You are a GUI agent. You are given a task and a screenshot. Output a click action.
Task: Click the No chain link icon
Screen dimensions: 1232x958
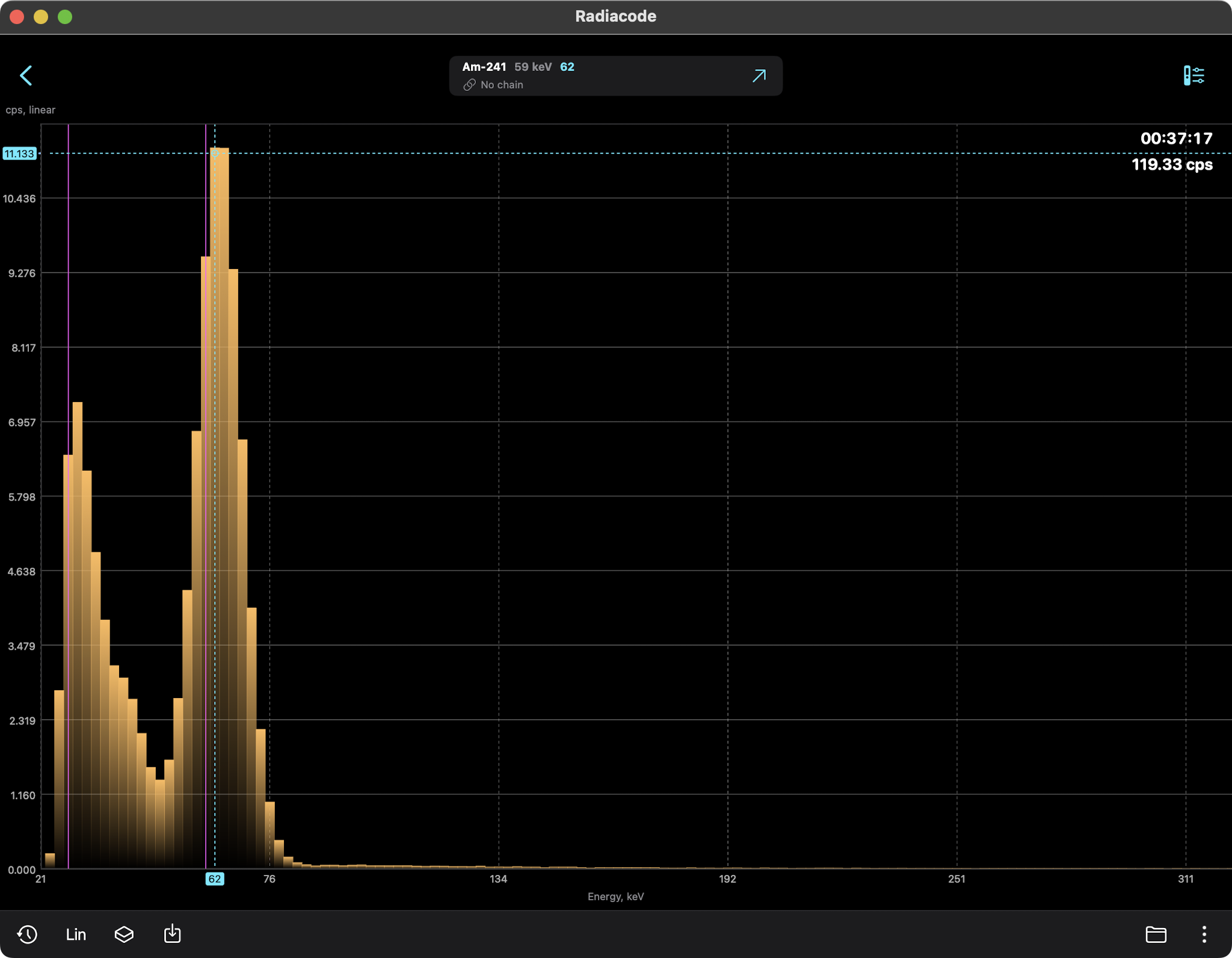point(469,85)
